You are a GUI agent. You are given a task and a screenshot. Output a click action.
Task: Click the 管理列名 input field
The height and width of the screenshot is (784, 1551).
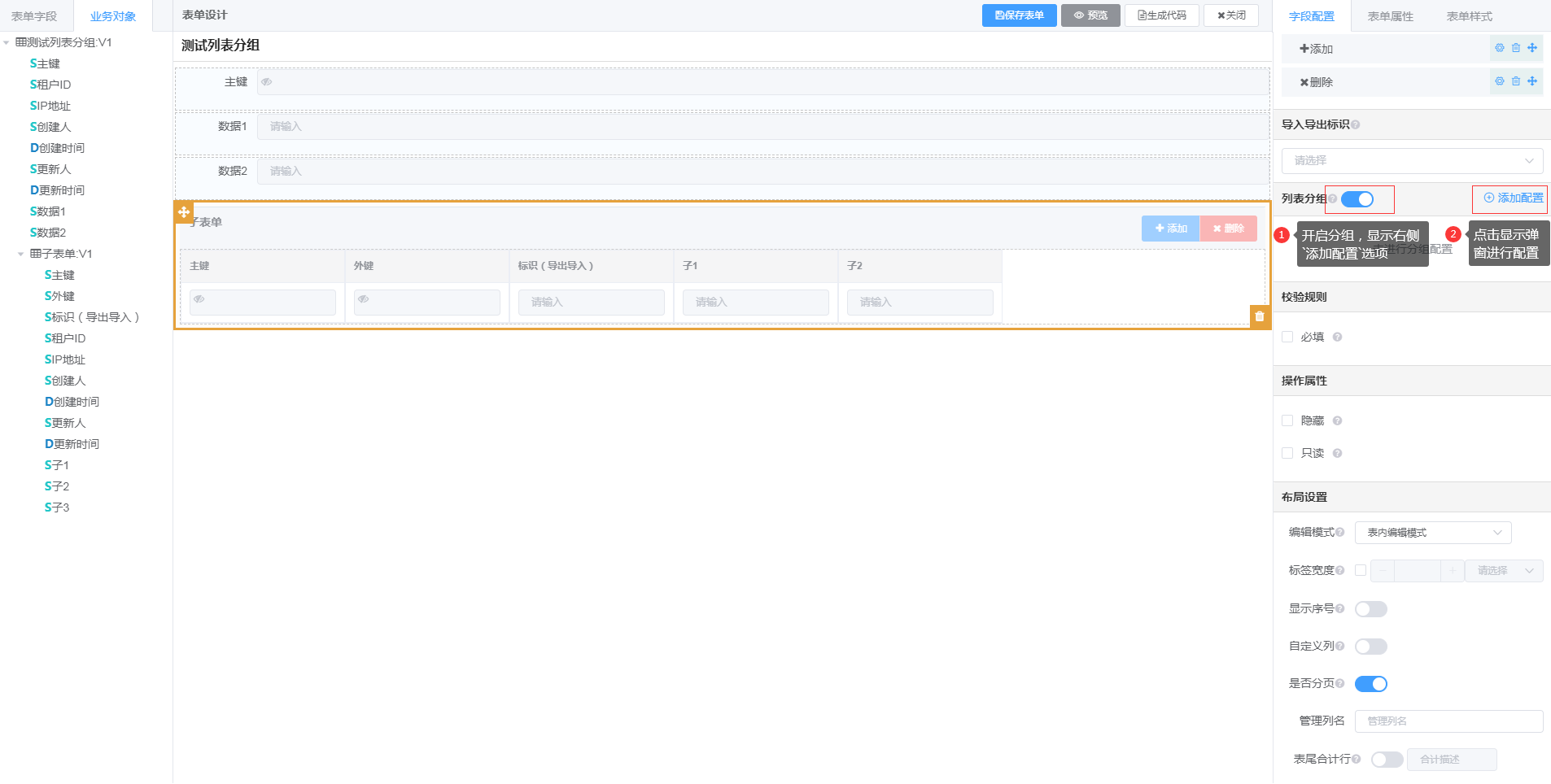coord(1448,721)
